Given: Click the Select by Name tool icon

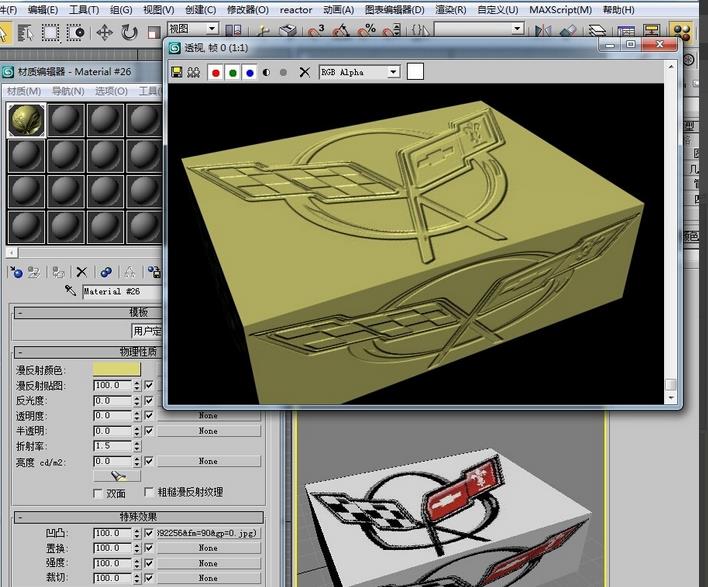Looking at the screenshot, I should coord(25,33).
